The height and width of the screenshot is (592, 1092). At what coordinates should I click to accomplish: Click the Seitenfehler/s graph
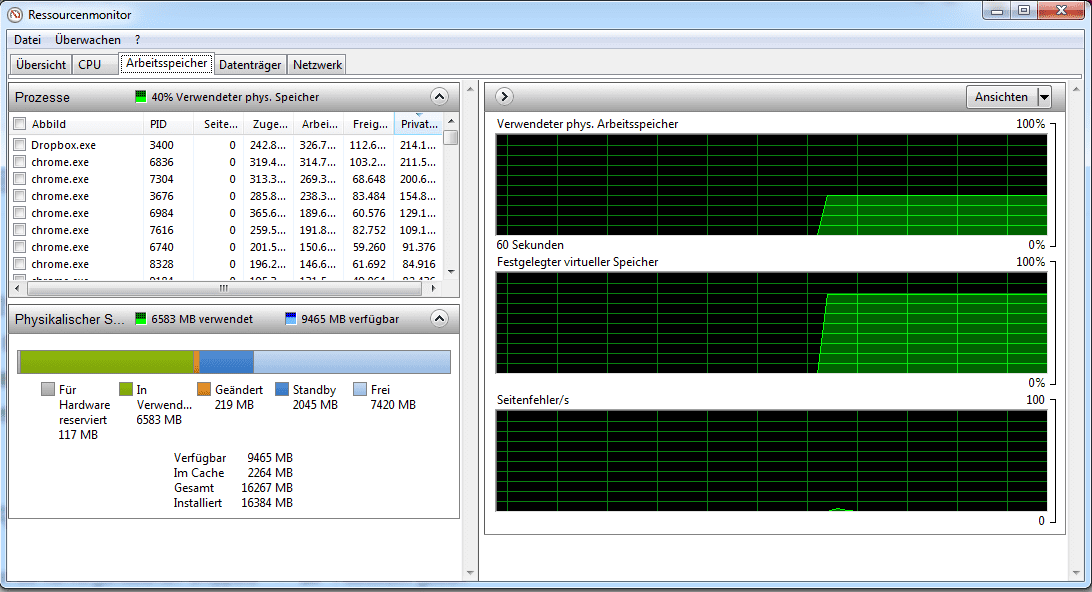pos(771,460)
